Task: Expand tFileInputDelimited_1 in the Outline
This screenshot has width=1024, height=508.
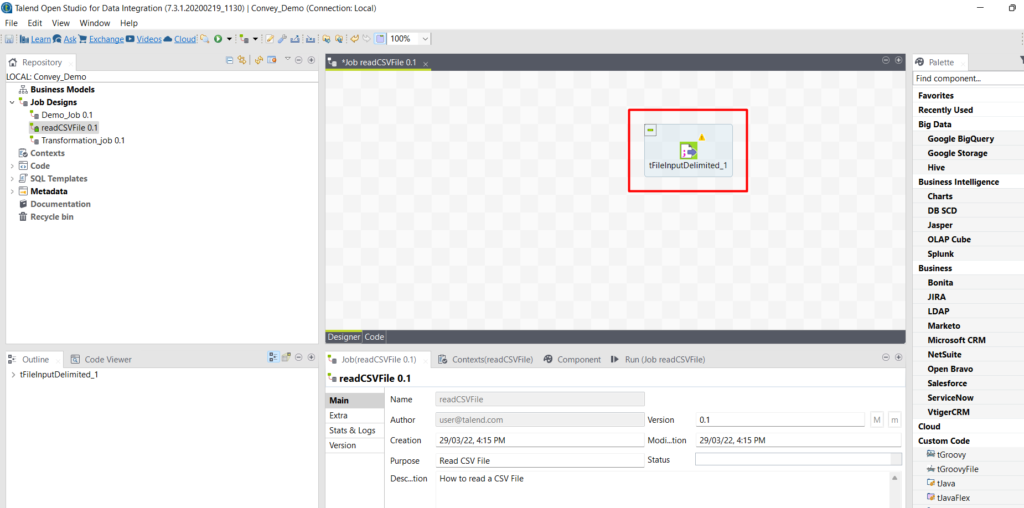Action: pos(14,375)
